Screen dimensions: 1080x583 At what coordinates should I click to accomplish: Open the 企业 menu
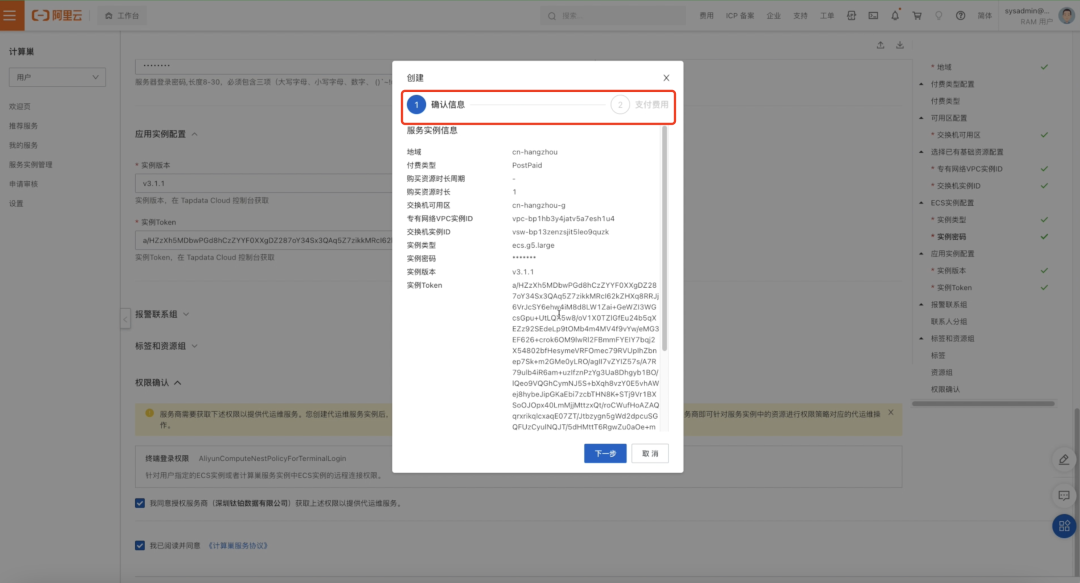click(x=773, y=16)
